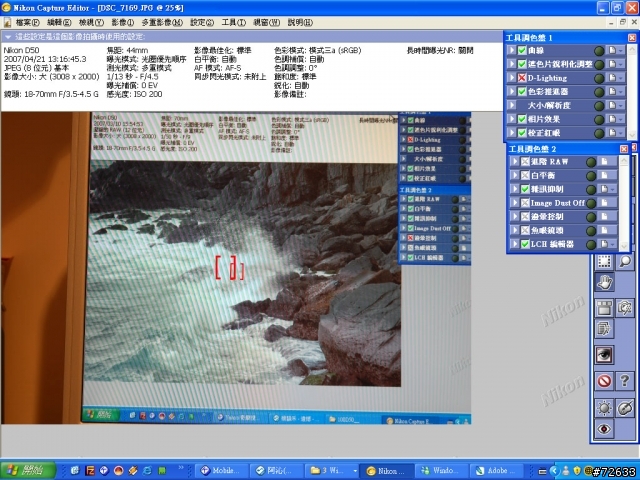Open the 檔案(F) menu
The height and width of the screenshot is (480, 640).
(x=28, y=22)
